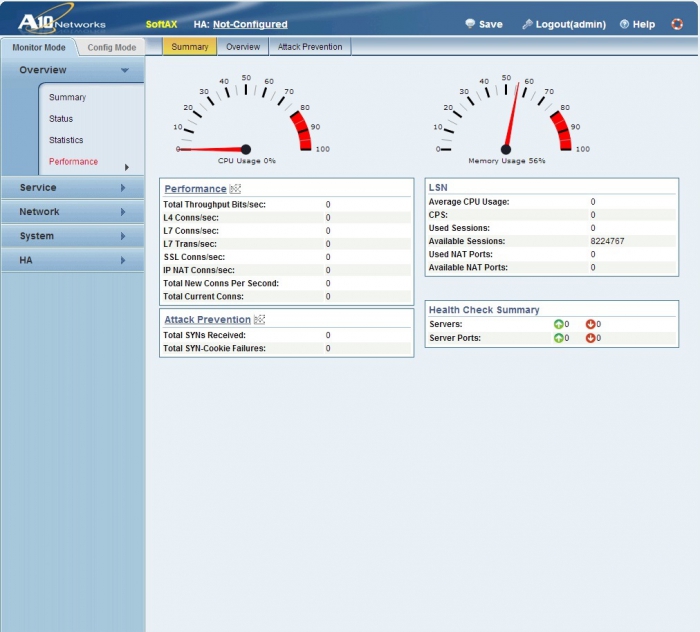Click the Total SYNs Received label
The height and width of the screenshot is (632, 700).
point(204,335)
